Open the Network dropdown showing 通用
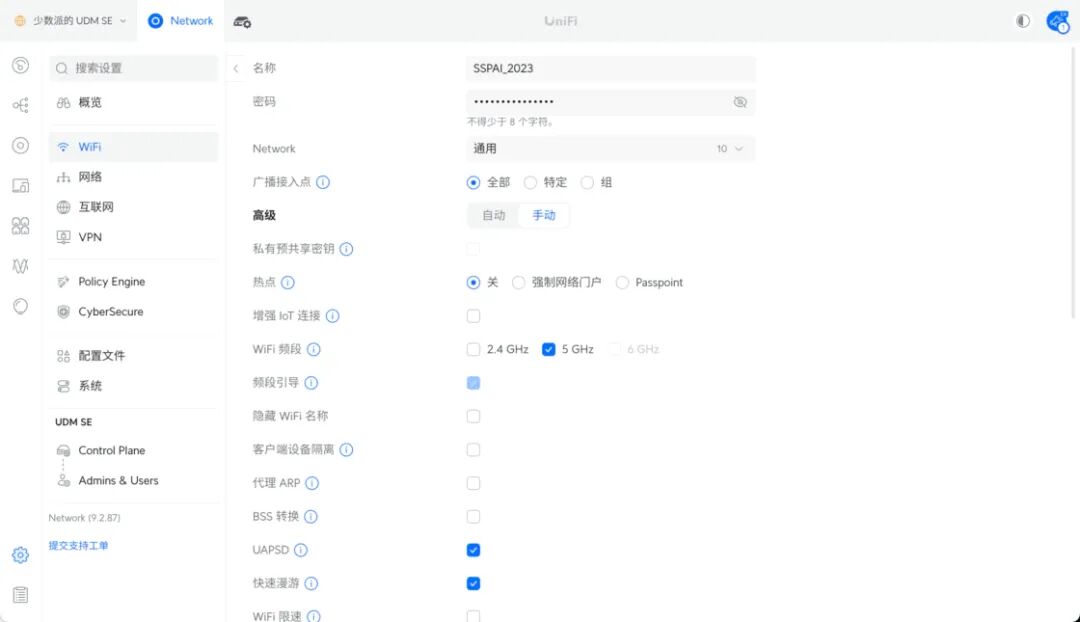The width and height of the screenshot is (1080, 622). point(610,149)
